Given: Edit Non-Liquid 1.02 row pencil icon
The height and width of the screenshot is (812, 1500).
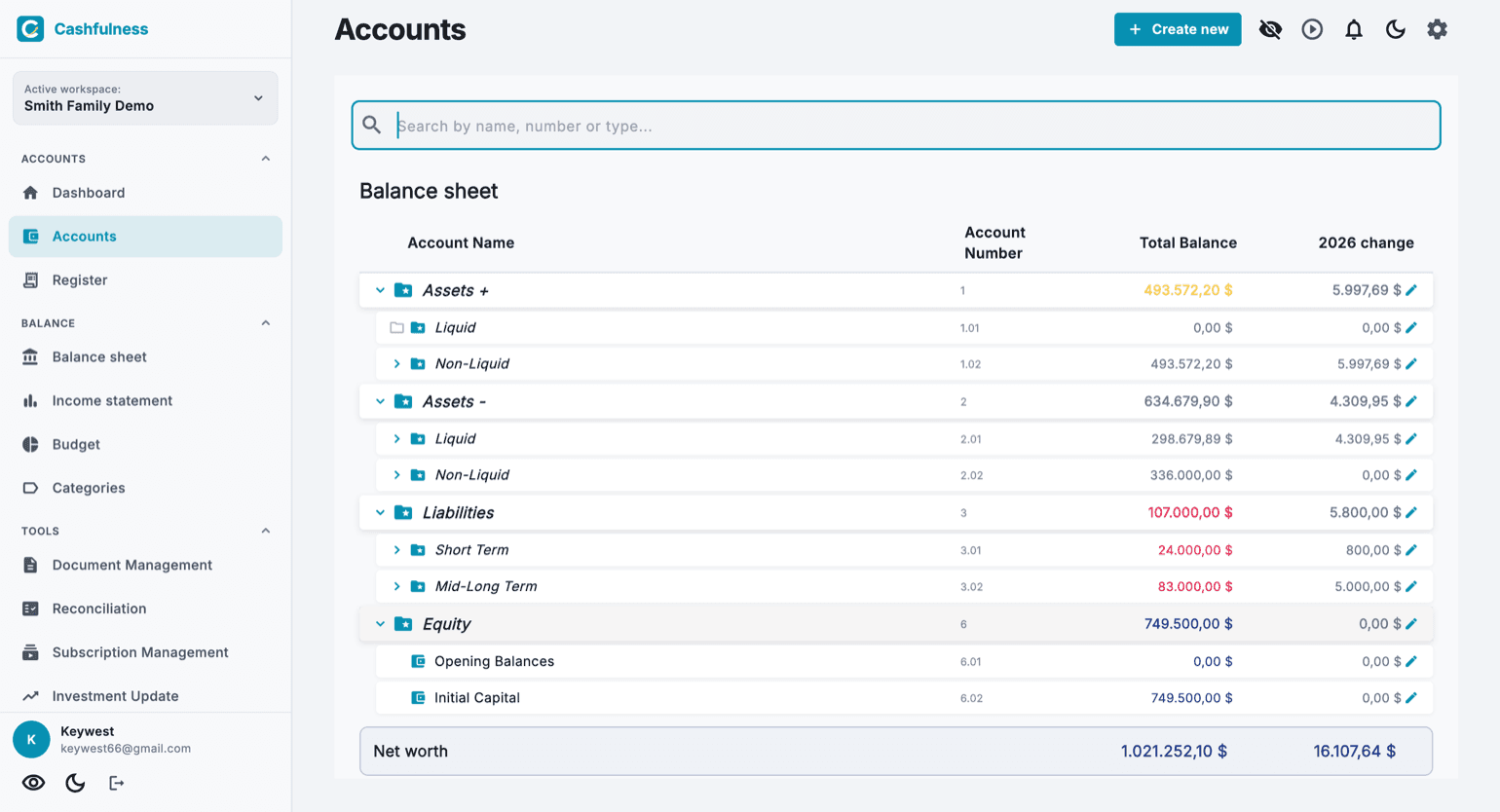Looking at the screenshot, I should point(1411,364).
